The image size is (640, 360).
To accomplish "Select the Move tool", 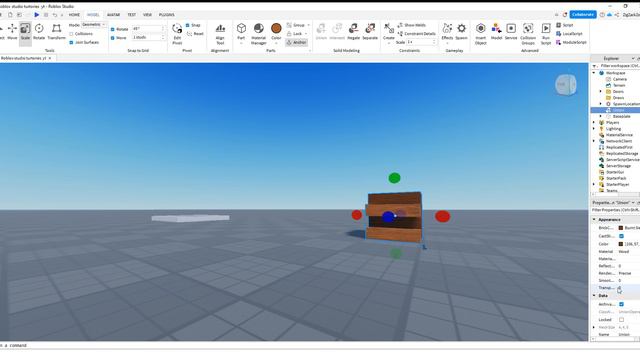I will (x=12, y=32).
